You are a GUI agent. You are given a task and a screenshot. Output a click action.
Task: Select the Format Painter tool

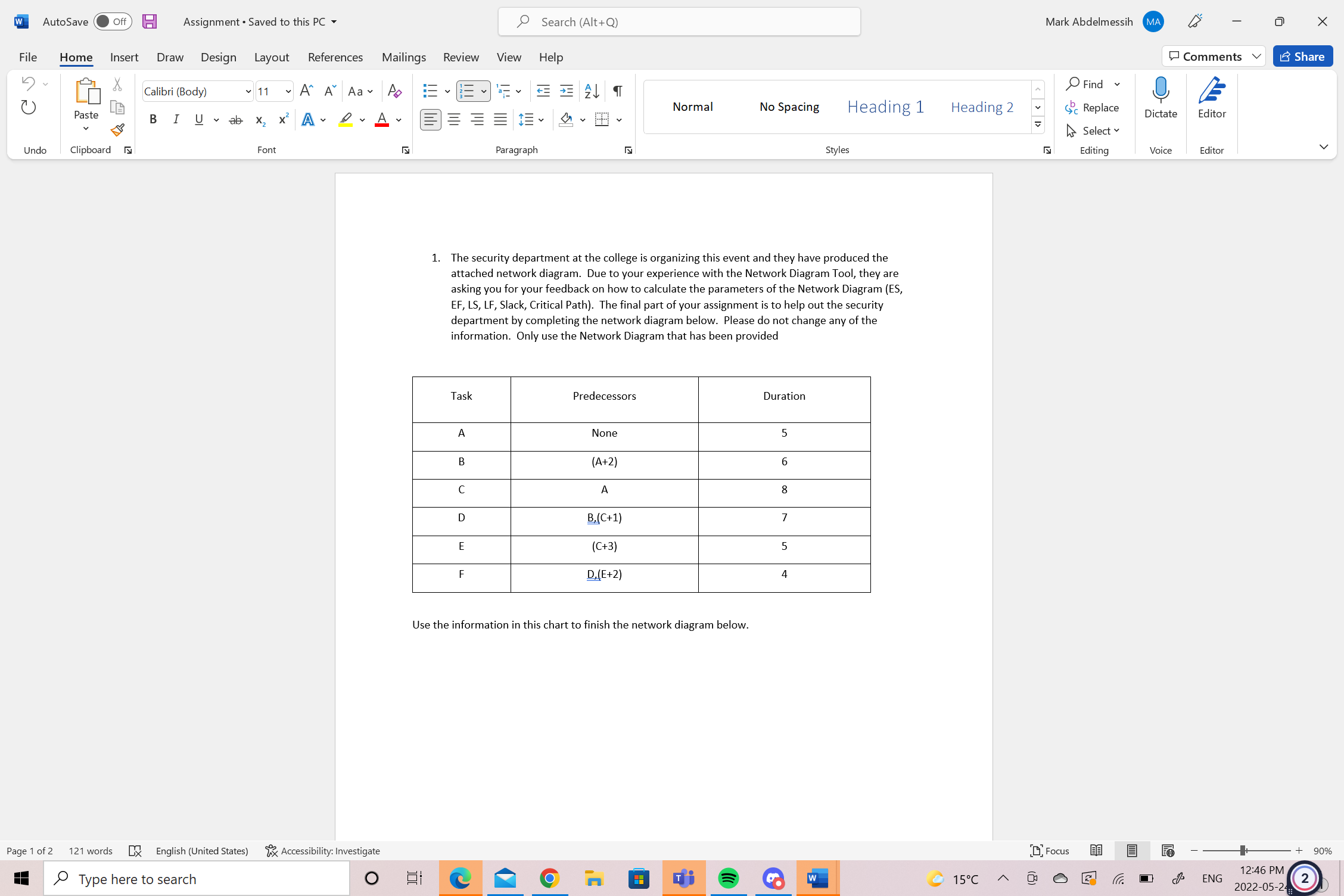point(117,130)
